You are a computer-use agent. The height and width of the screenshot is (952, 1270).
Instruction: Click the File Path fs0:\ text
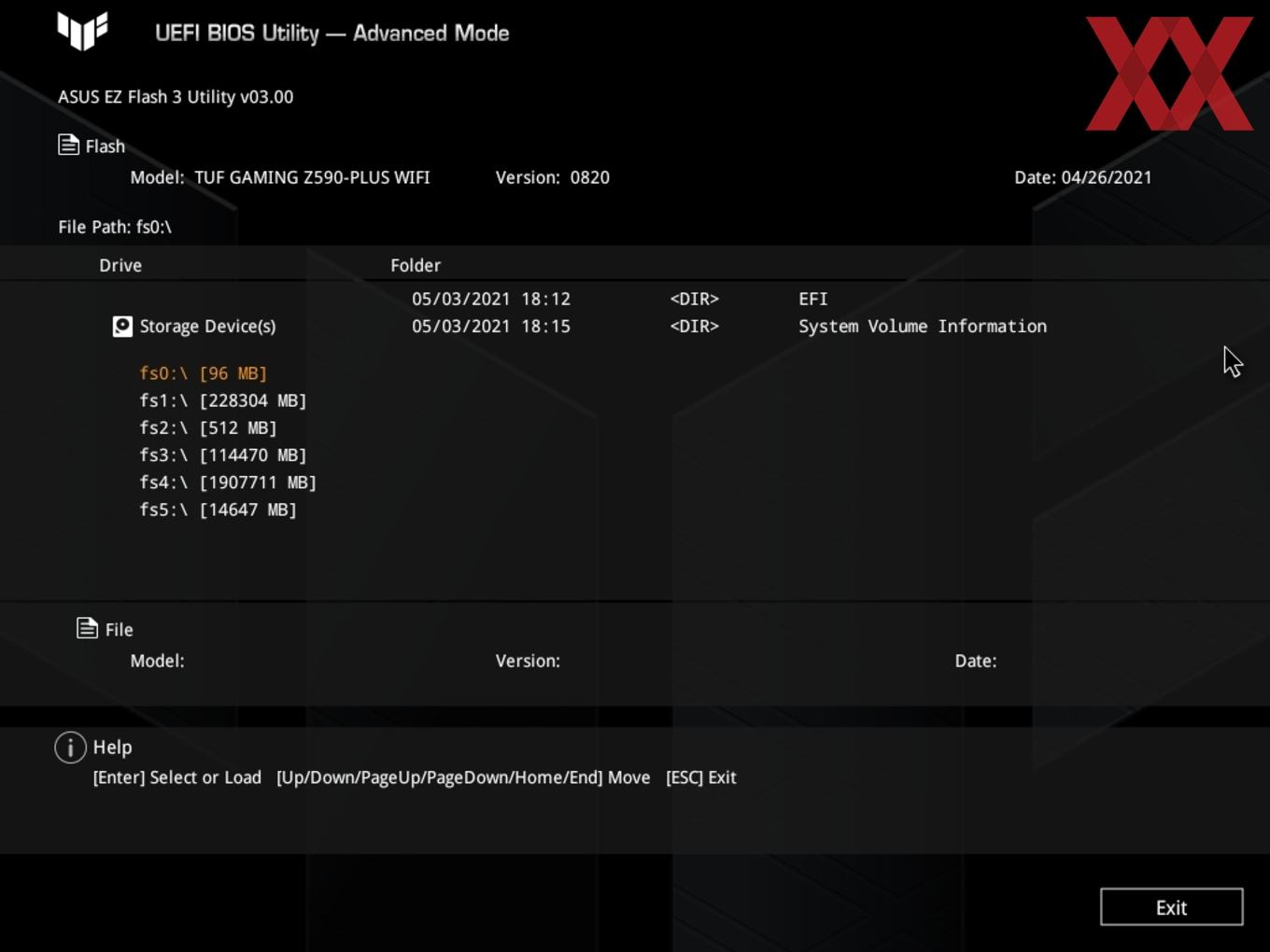(115, 227)
